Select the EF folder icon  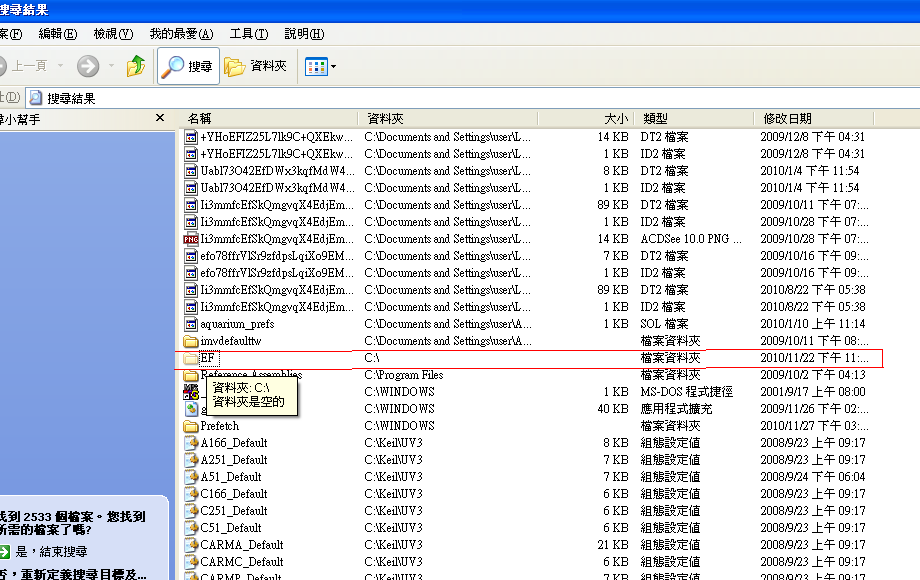190,358
